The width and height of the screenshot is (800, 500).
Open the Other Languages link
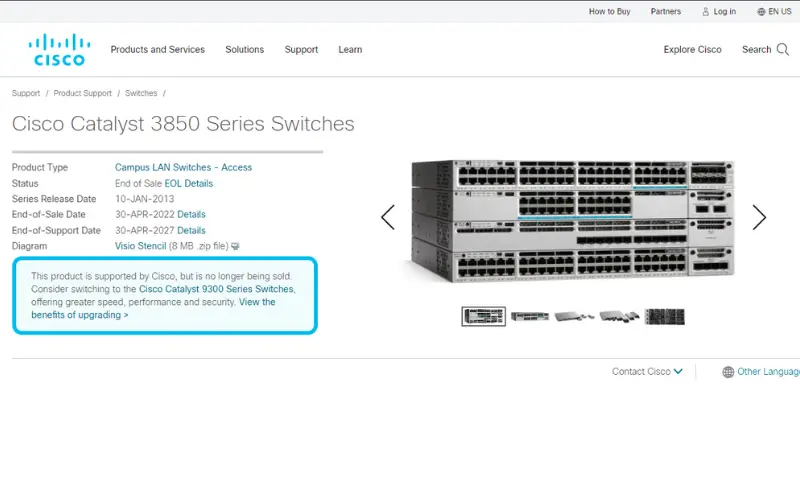coord(768,372)
